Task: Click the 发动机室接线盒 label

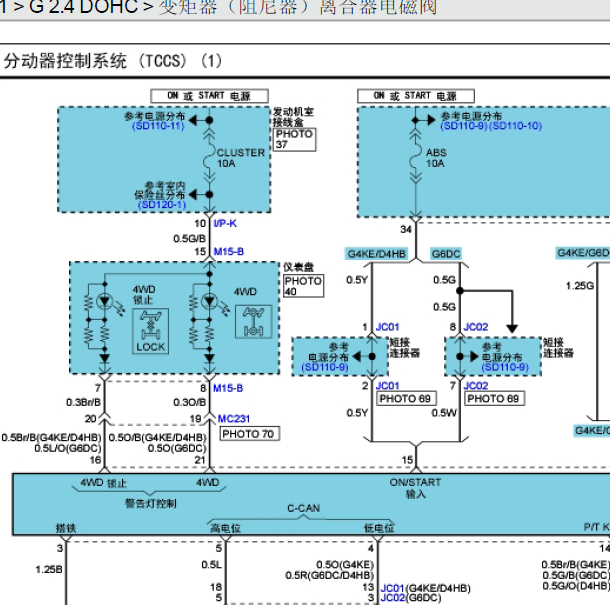Action: [x=293, y=117]
